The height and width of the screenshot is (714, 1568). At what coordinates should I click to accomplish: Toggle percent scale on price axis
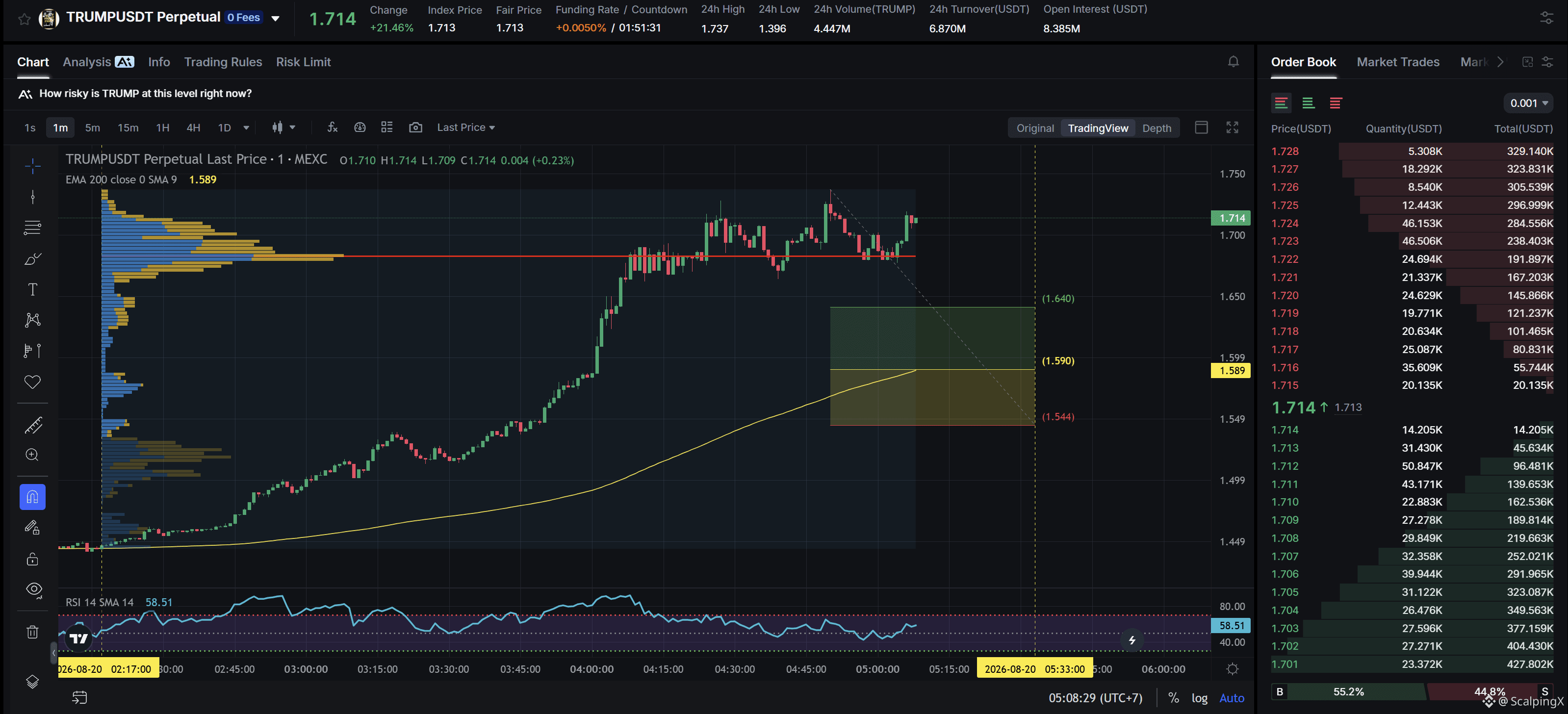tap(1174, 698)
